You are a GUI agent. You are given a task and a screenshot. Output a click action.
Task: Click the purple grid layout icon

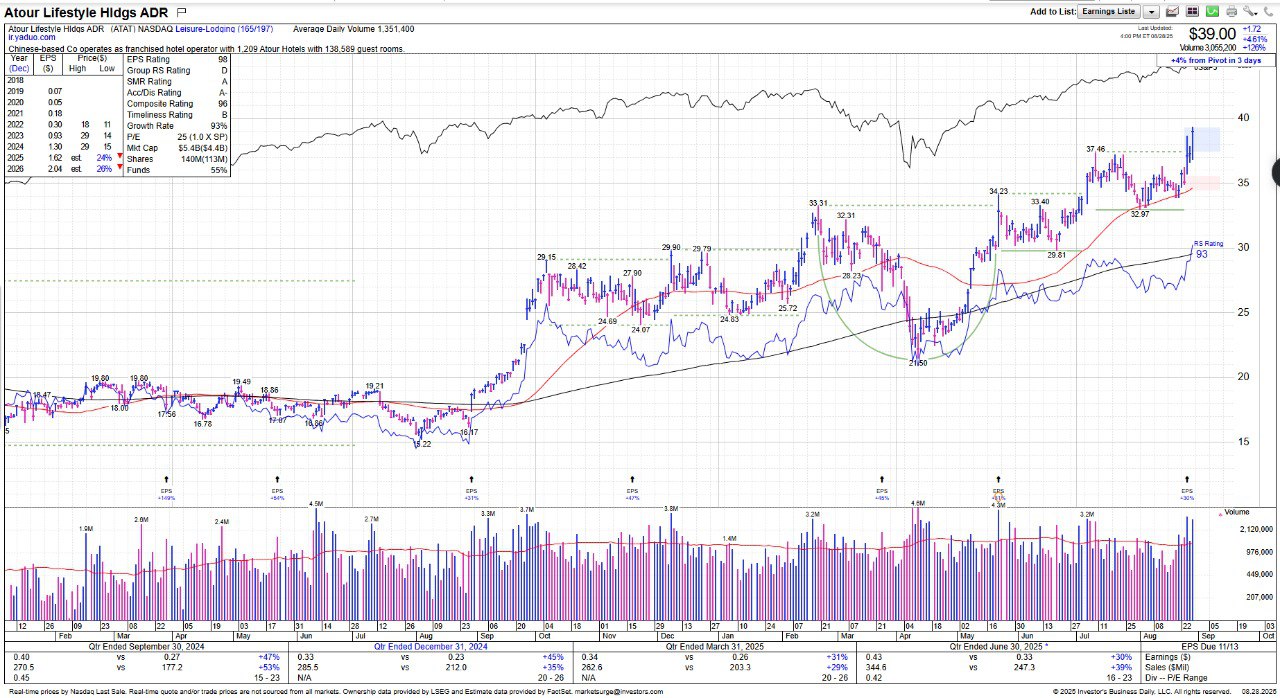point(1192,11)
